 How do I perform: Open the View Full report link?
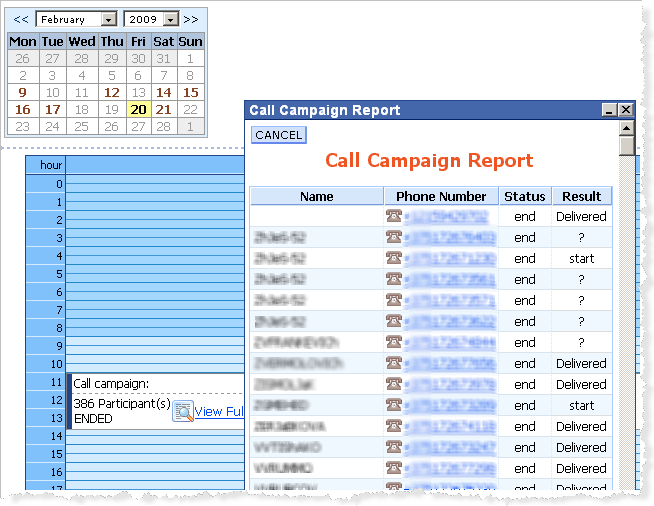(219, 412)
